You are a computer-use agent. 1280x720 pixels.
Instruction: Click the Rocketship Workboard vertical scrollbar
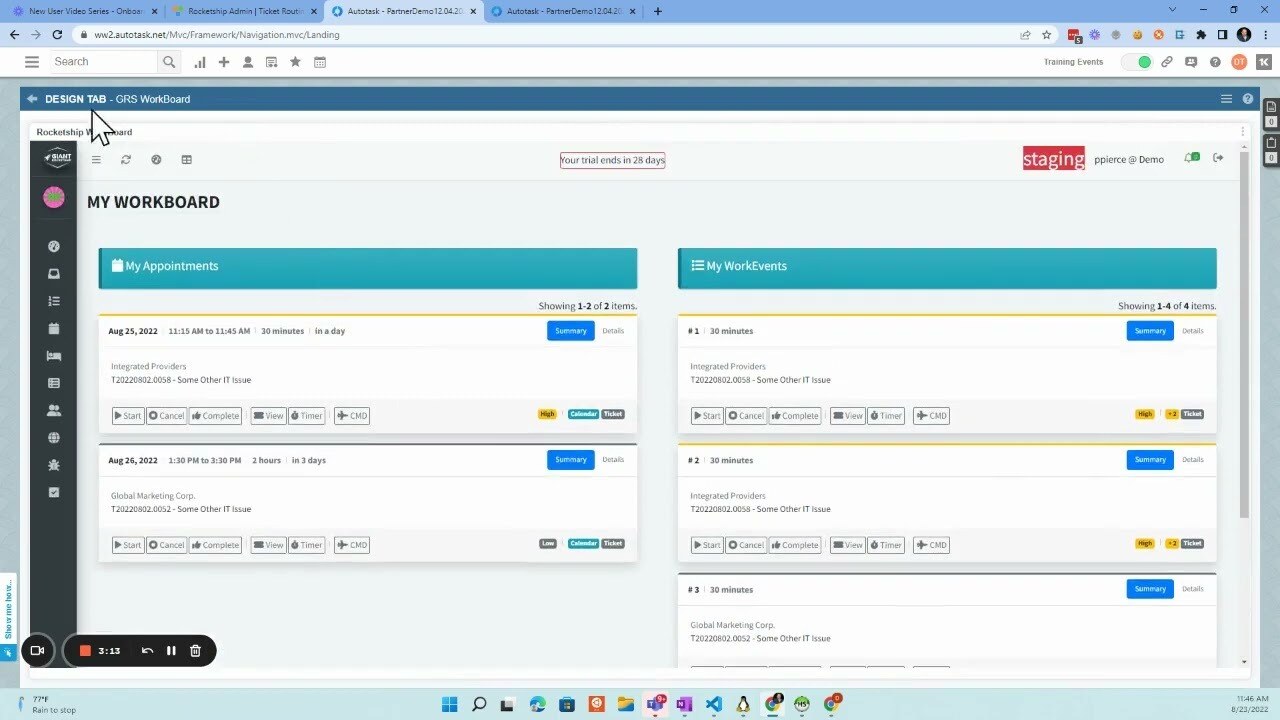click(1244, 337)
